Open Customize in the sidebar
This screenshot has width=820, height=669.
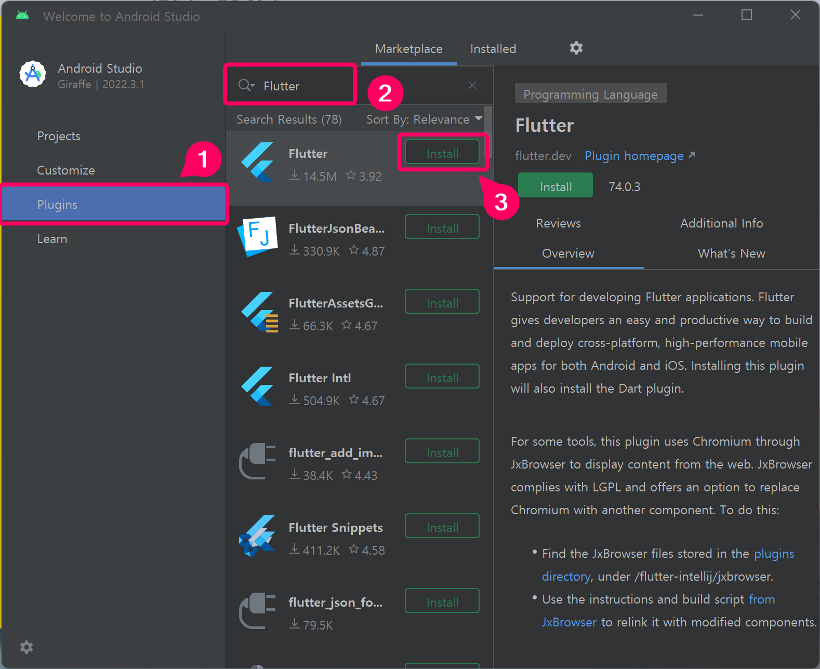pyautogui.click(x=66, y=170)
